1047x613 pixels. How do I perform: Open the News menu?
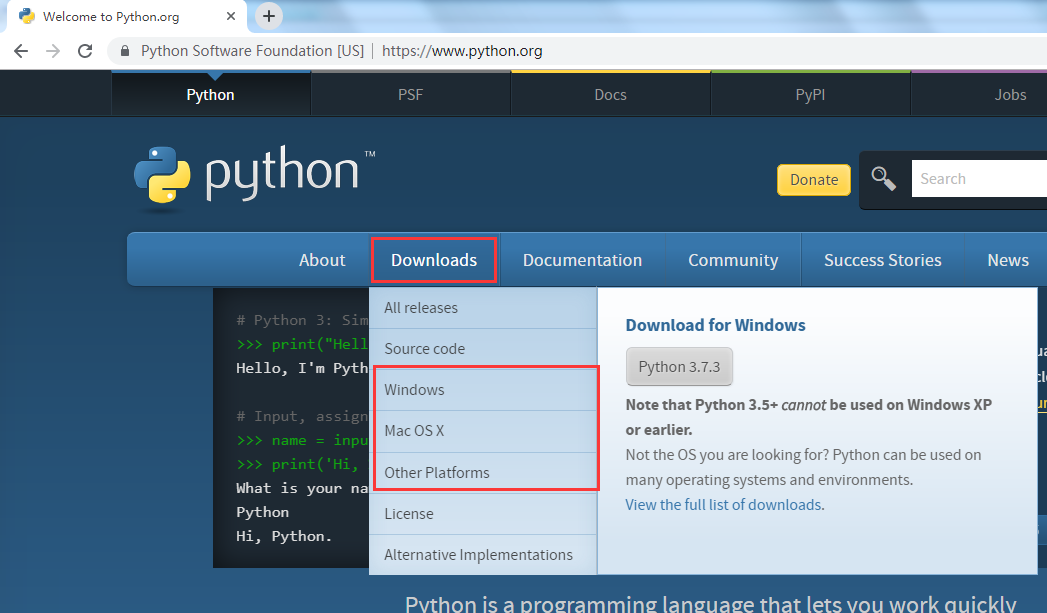[1008, 260]
